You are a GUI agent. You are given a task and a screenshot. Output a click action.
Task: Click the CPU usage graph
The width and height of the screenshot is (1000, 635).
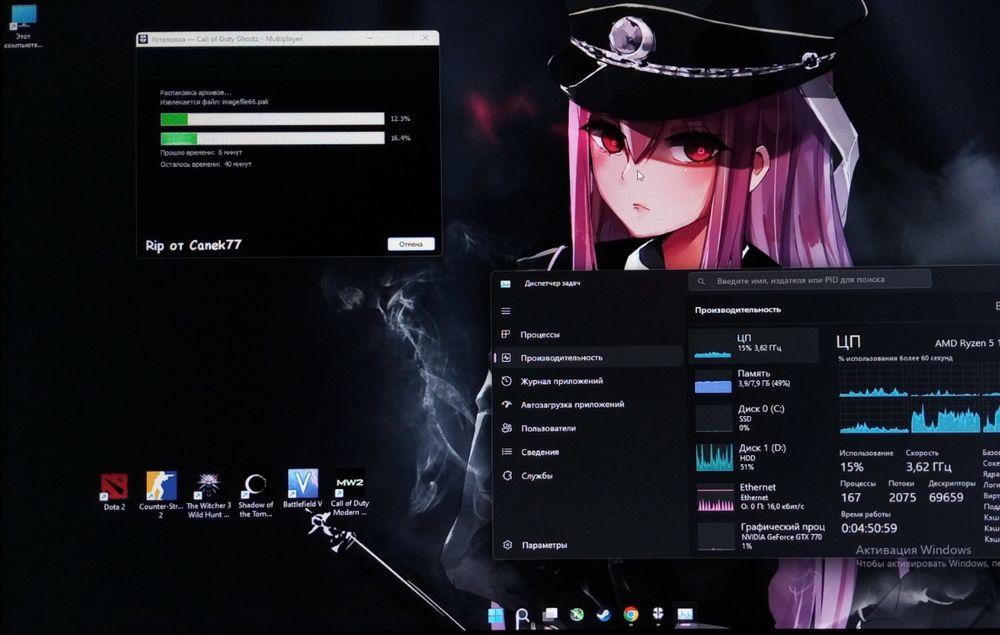pos(918,400)
